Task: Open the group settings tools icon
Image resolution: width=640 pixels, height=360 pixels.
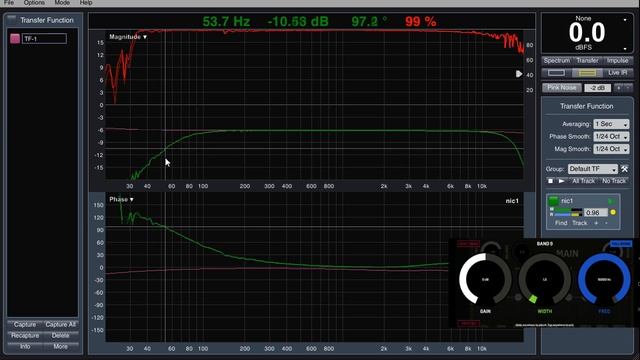Action: pos(624,169)
